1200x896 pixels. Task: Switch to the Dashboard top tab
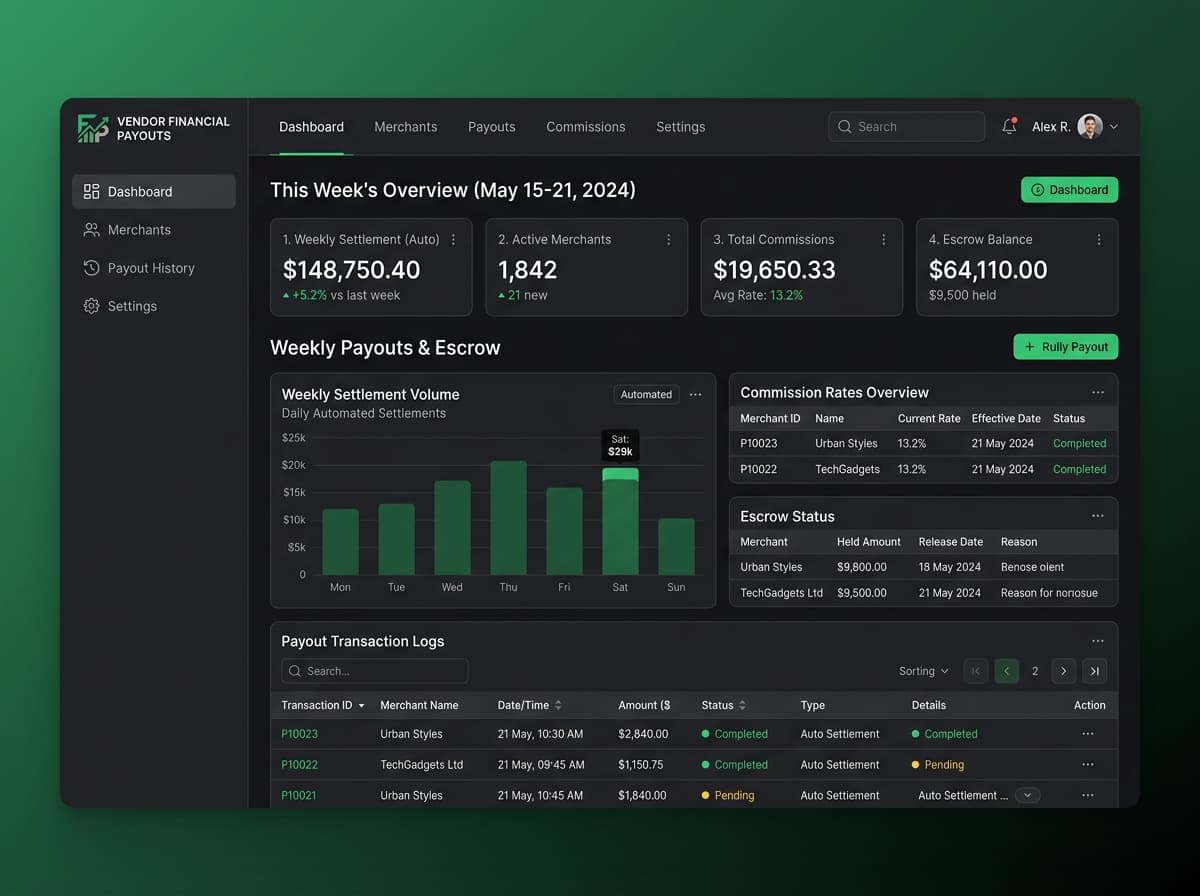pyautogui.click(x=311, y=127)
